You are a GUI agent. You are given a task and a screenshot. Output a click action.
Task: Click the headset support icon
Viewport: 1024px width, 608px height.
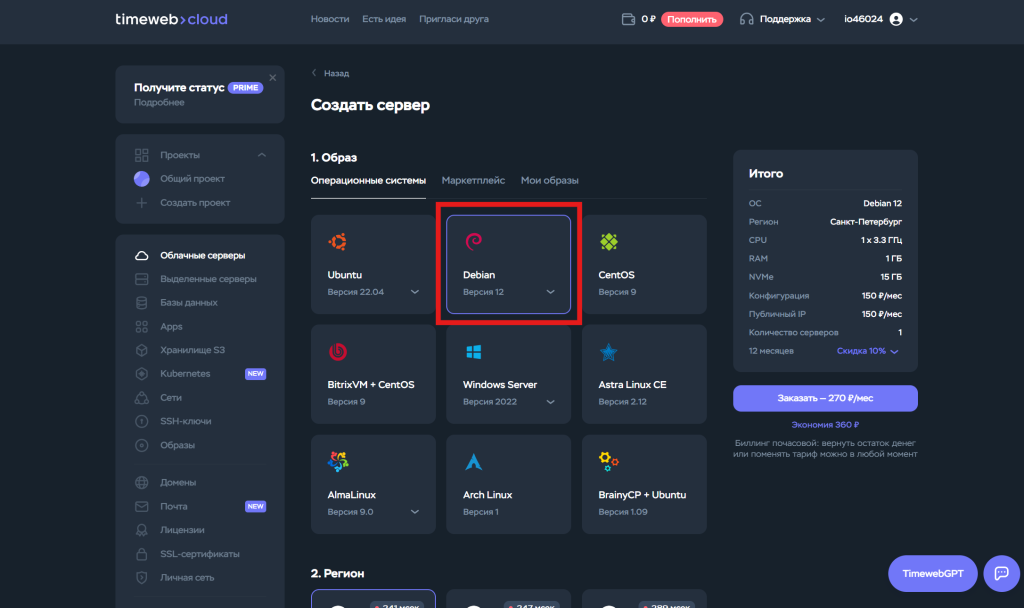pos(746,19)
